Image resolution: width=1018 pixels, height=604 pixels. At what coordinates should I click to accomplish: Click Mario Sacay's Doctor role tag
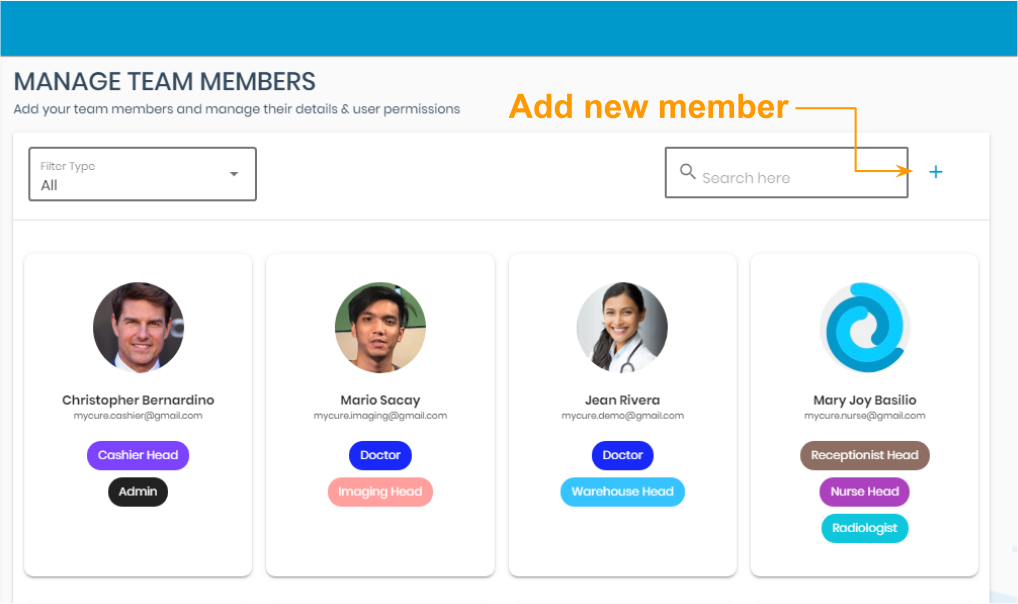tap(380, 455)
